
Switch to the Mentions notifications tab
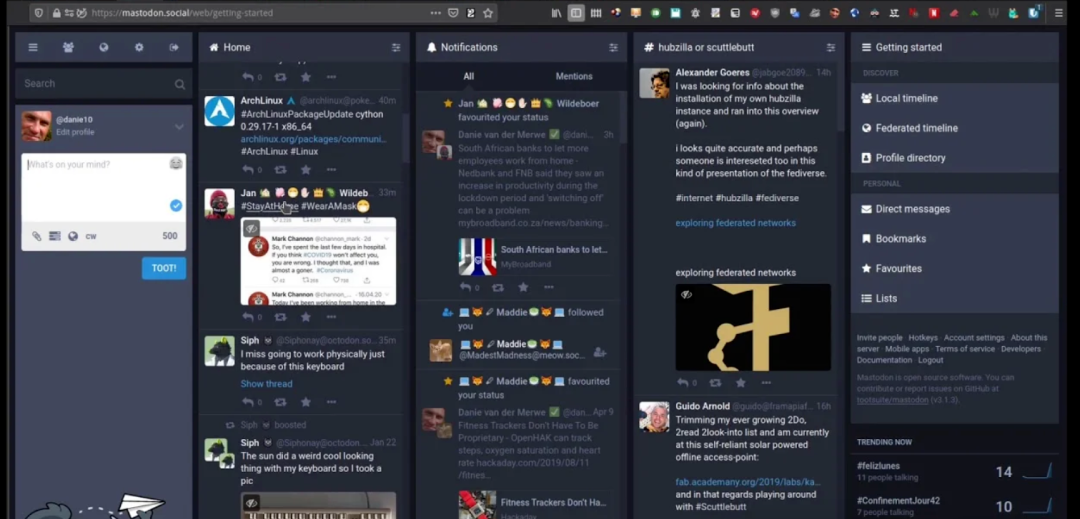tap(574, 76)
